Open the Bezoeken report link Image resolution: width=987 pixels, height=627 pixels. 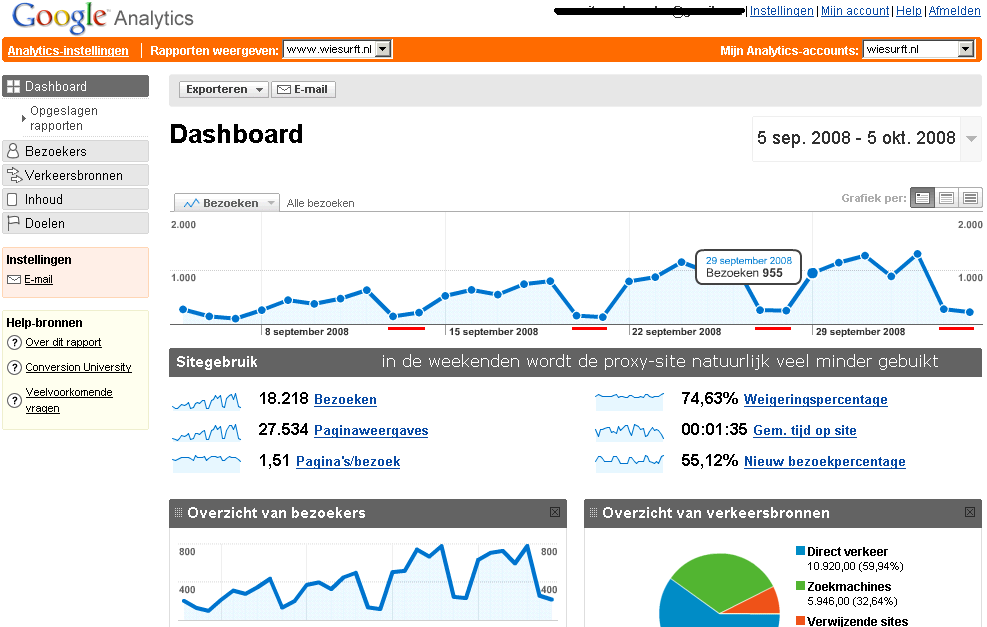point(345,400)
